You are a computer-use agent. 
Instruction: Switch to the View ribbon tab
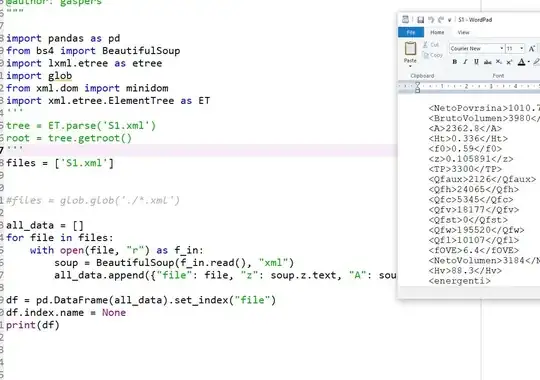463,32
